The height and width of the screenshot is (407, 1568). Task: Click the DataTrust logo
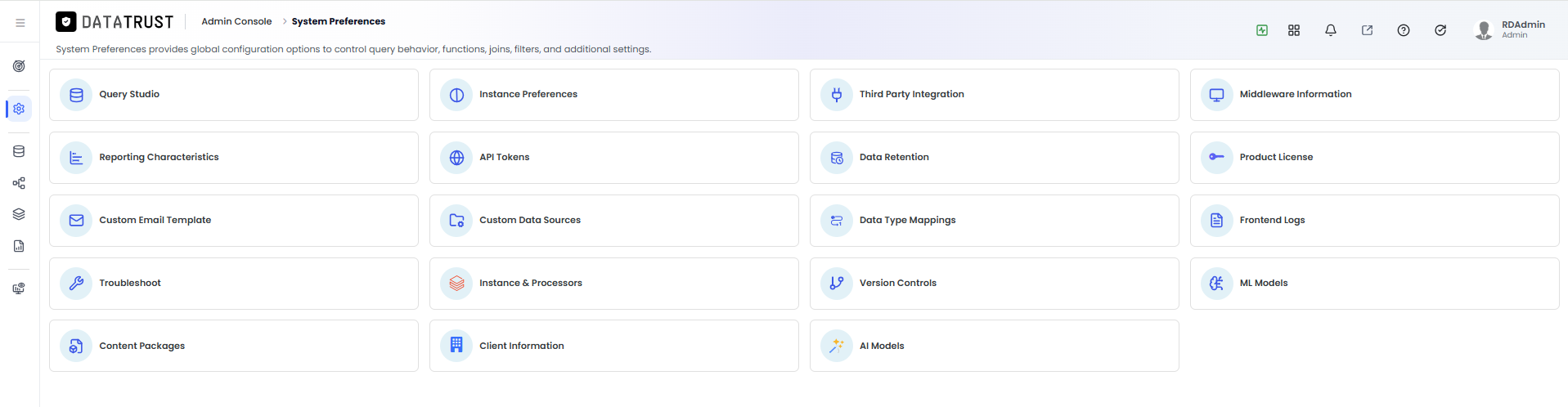pyautogui.click(x=115, y=22)
